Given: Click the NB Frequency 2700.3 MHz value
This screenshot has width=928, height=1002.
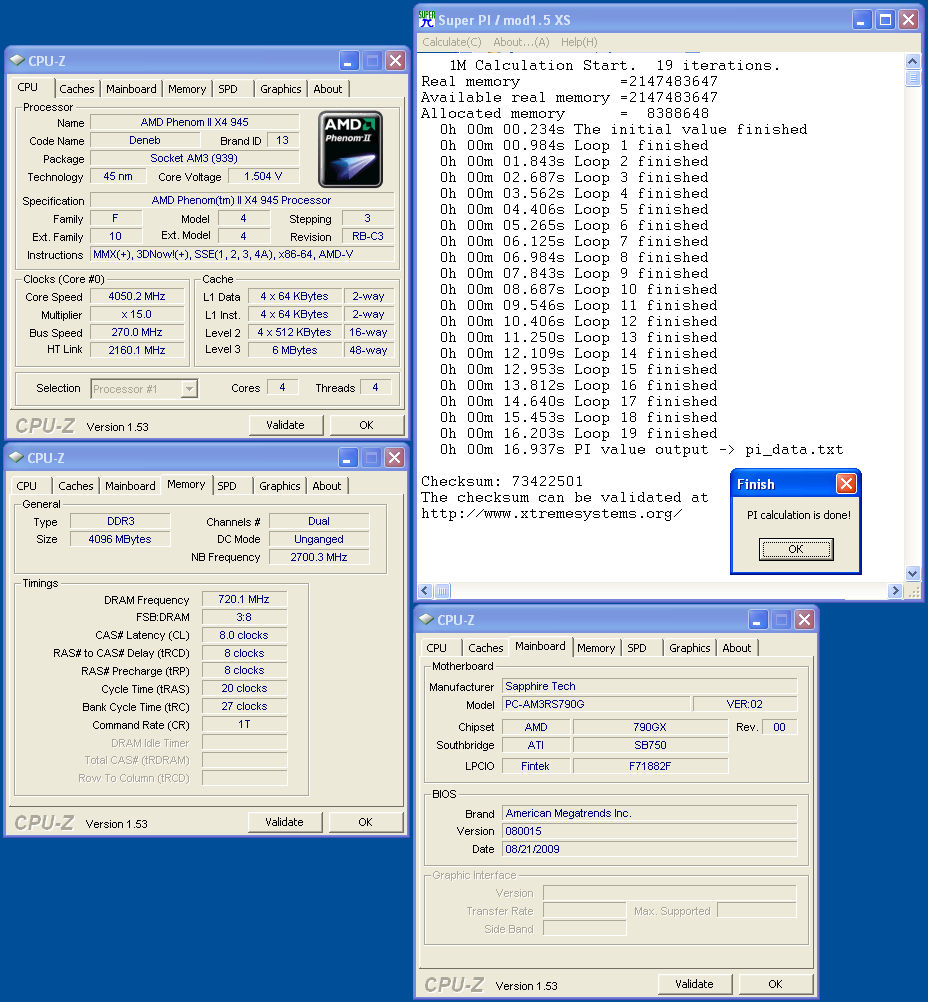Looking at the screenshot, I should coord(319,557).
